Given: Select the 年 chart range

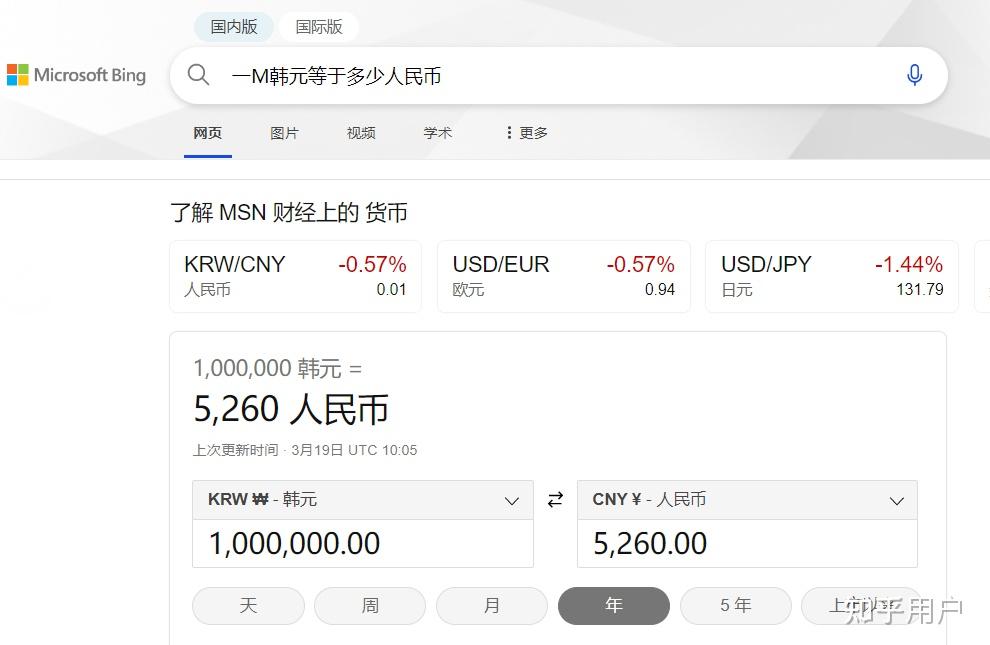Looking at the screenshot, I should click(614, 606).
